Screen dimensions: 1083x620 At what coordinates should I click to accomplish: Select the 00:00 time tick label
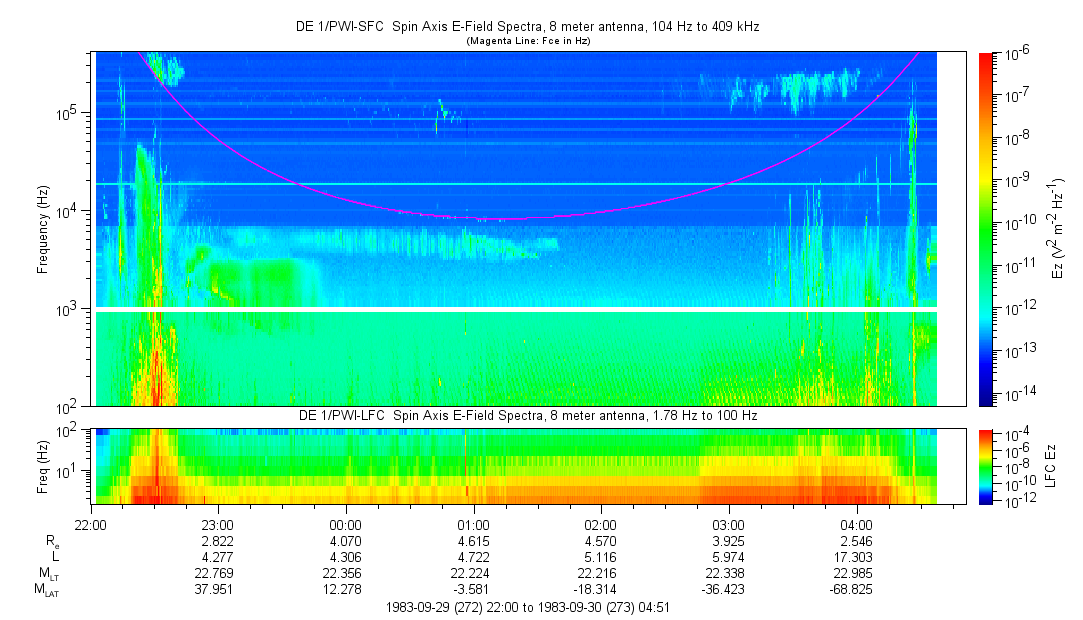(x=345, y=524)
